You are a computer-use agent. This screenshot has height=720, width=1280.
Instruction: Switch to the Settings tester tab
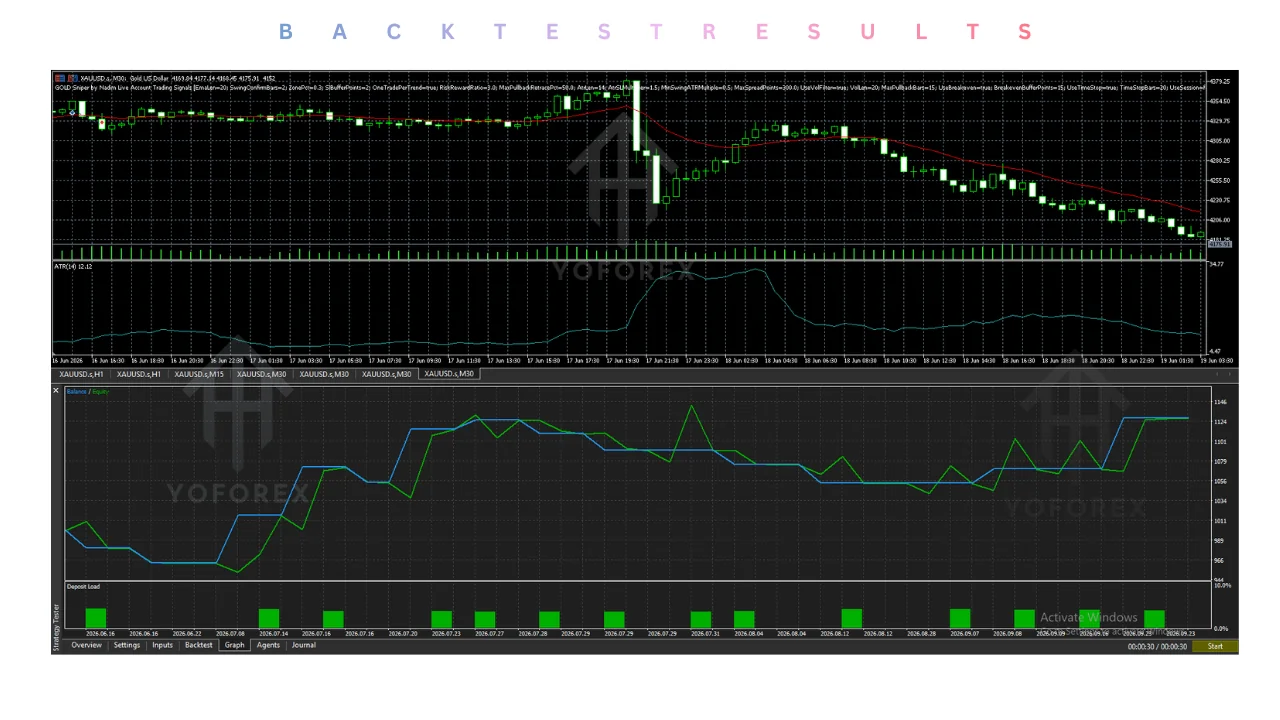click(x=127, y=646)
